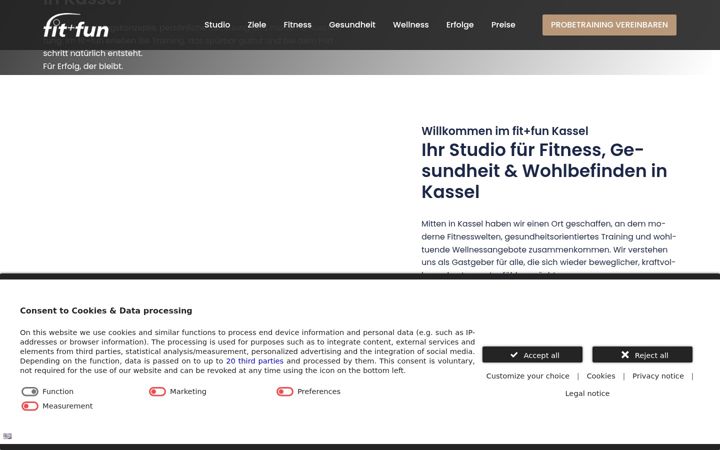Open the Legal notice link
Screen dimensions: 720x450
[587, 394]
